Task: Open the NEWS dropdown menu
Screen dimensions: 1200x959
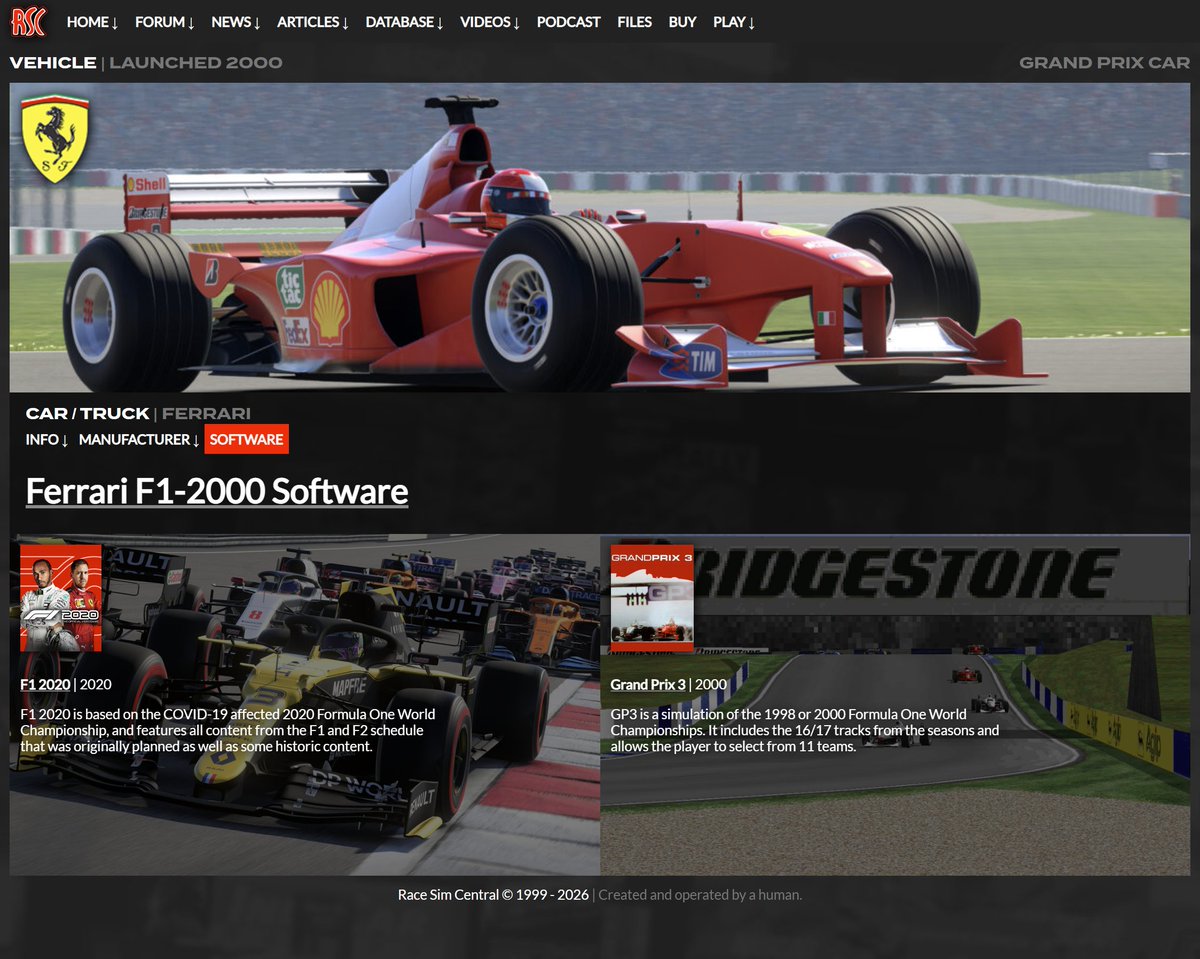Action: click(235, 21)
